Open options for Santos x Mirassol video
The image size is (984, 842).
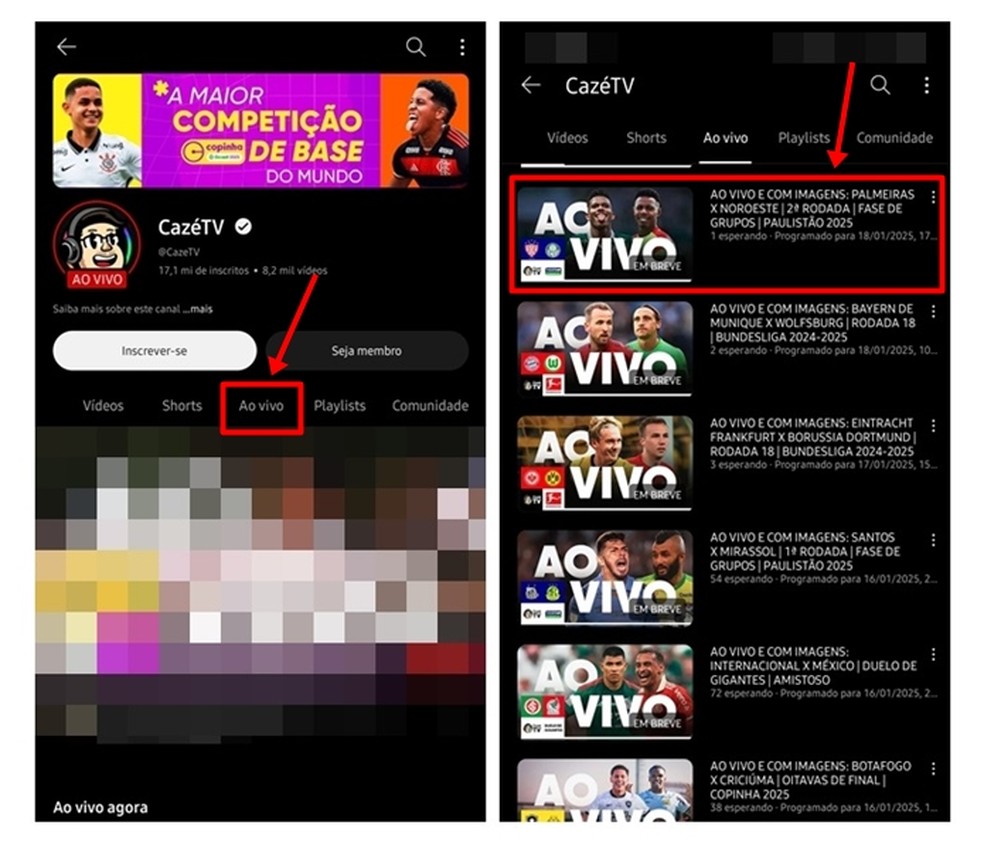(x=933, y=540)
